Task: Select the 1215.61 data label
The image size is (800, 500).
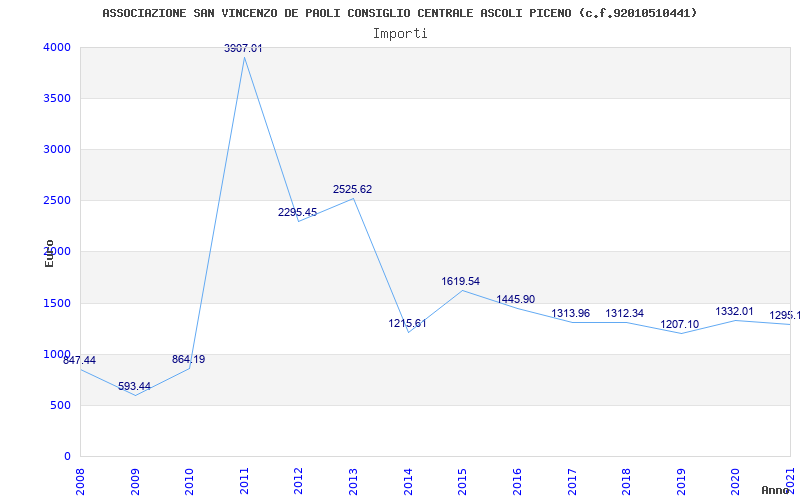Action: point(407,323)
